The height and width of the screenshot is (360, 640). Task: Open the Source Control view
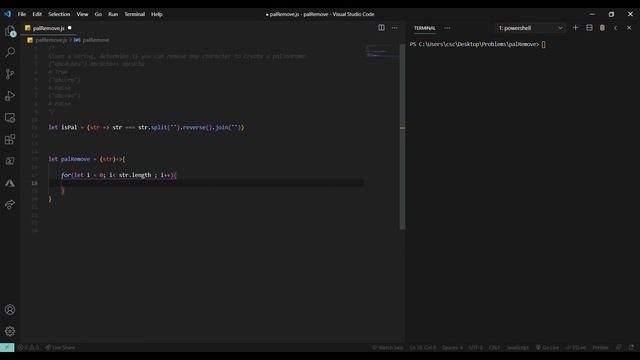(10, 74)
